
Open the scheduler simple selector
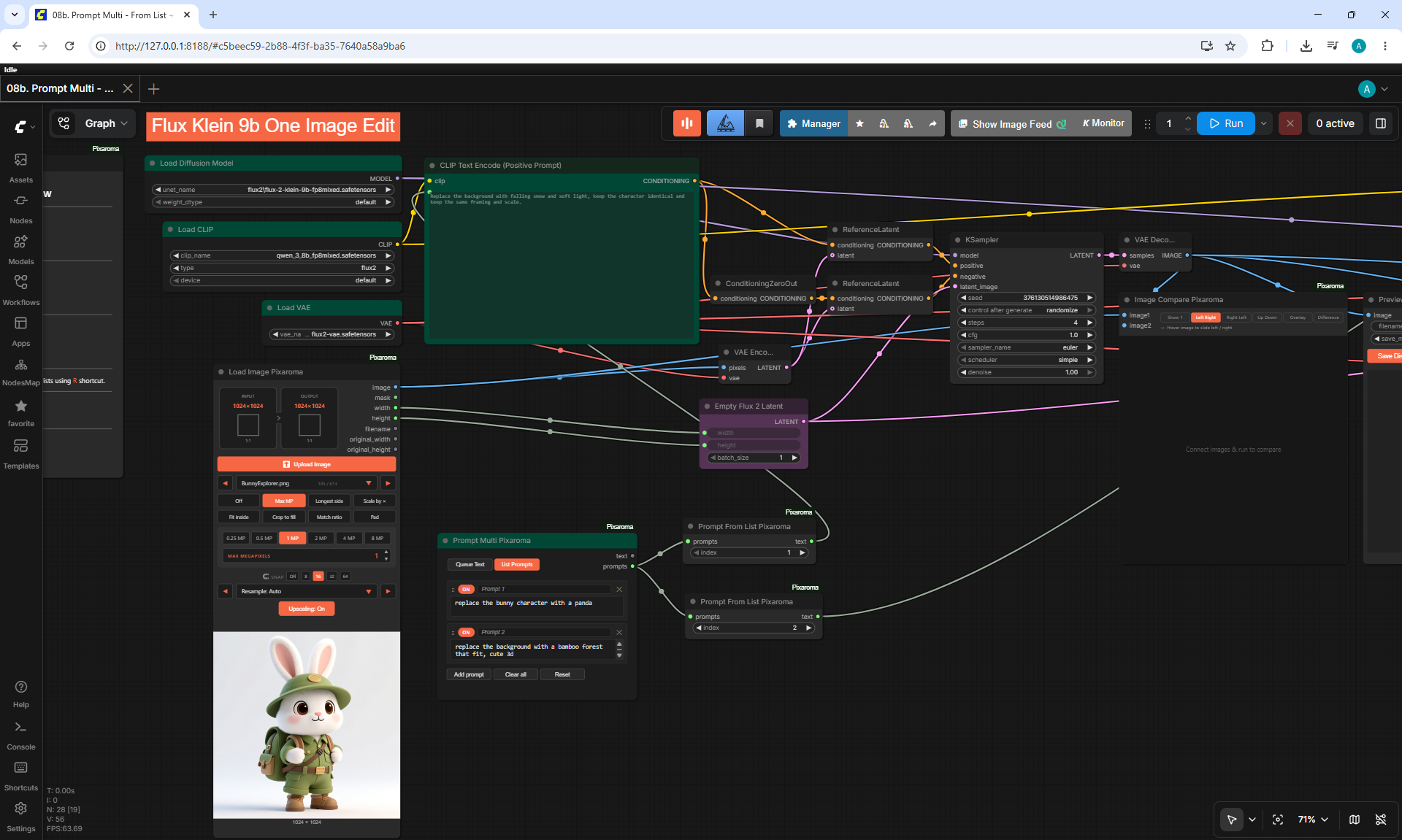tap(1027, 360)
